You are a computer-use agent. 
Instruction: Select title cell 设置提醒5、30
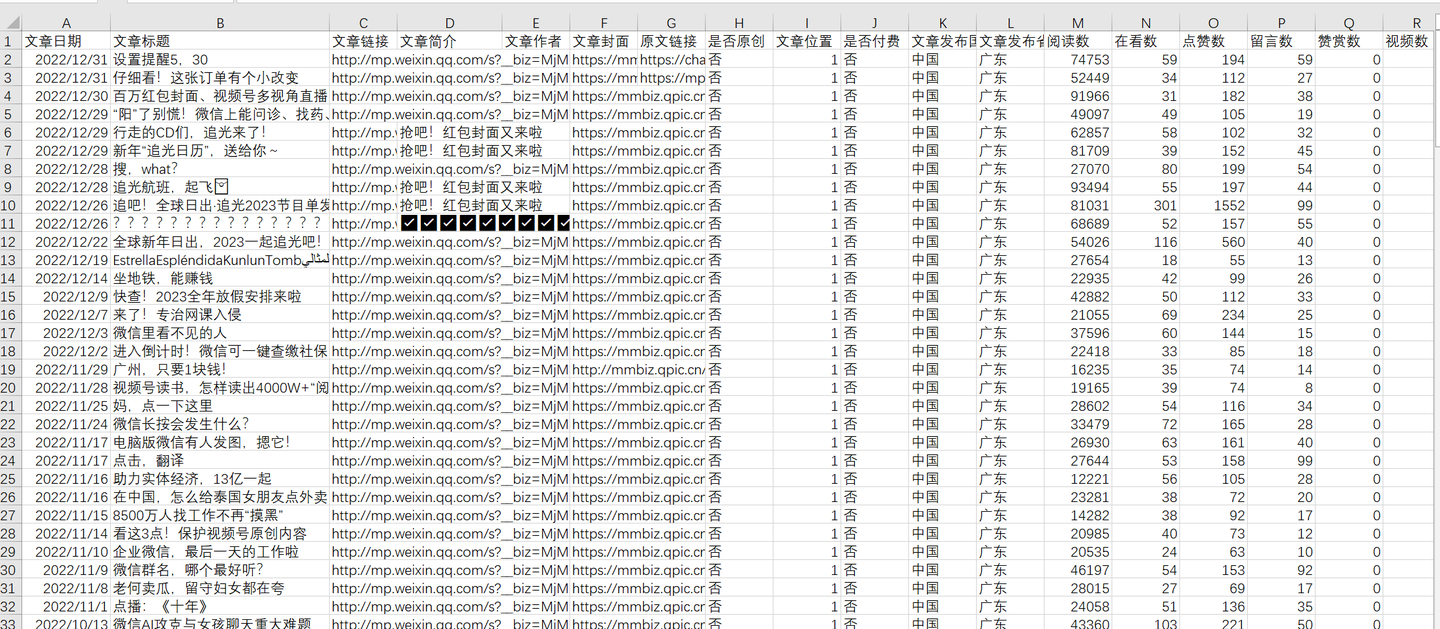[x=220, y=59]
